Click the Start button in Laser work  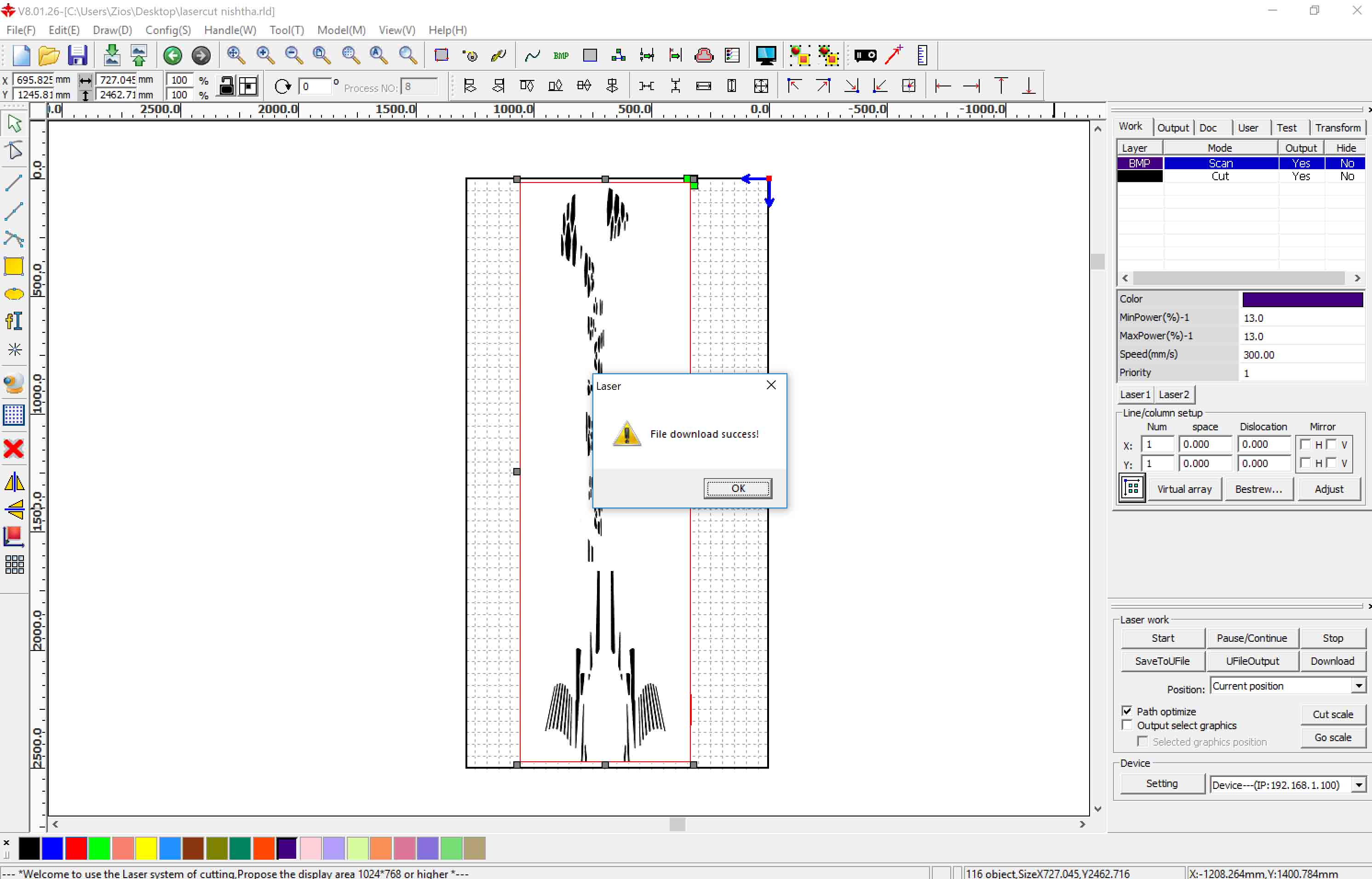tap(1162, 639)
